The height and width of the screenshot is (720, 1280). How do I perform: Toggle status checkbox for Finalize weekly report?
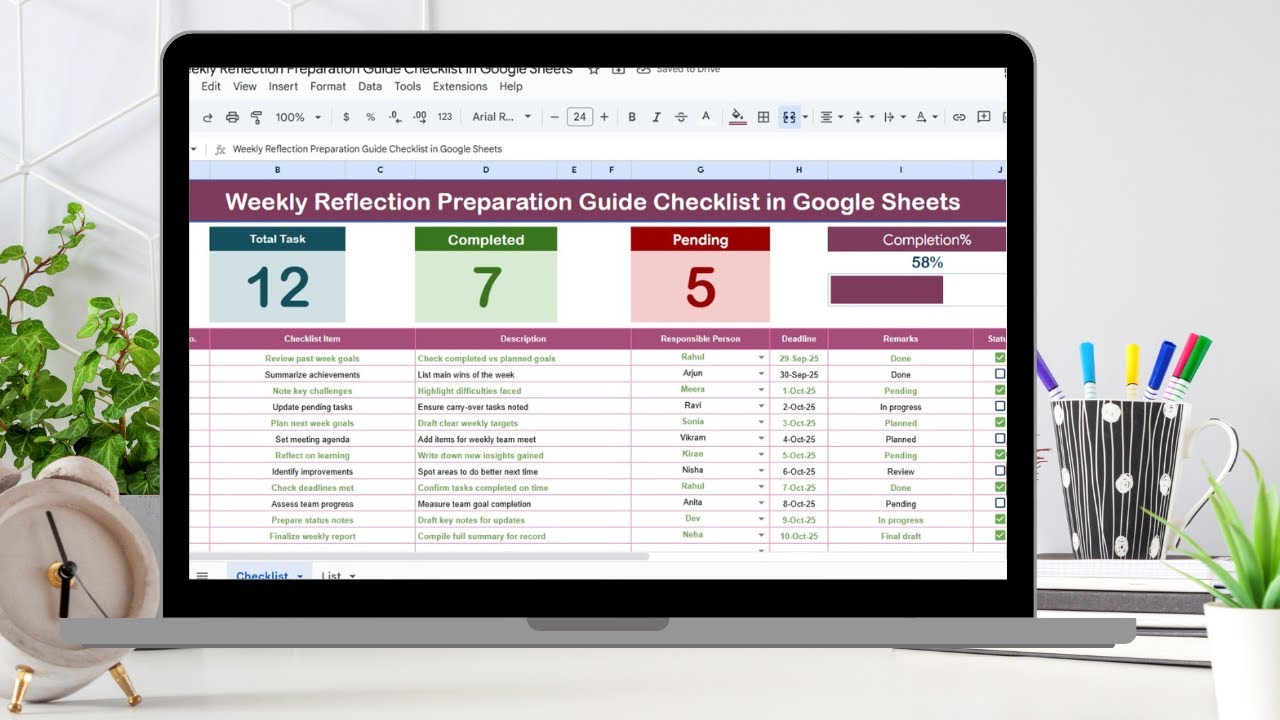(1000, 535)
